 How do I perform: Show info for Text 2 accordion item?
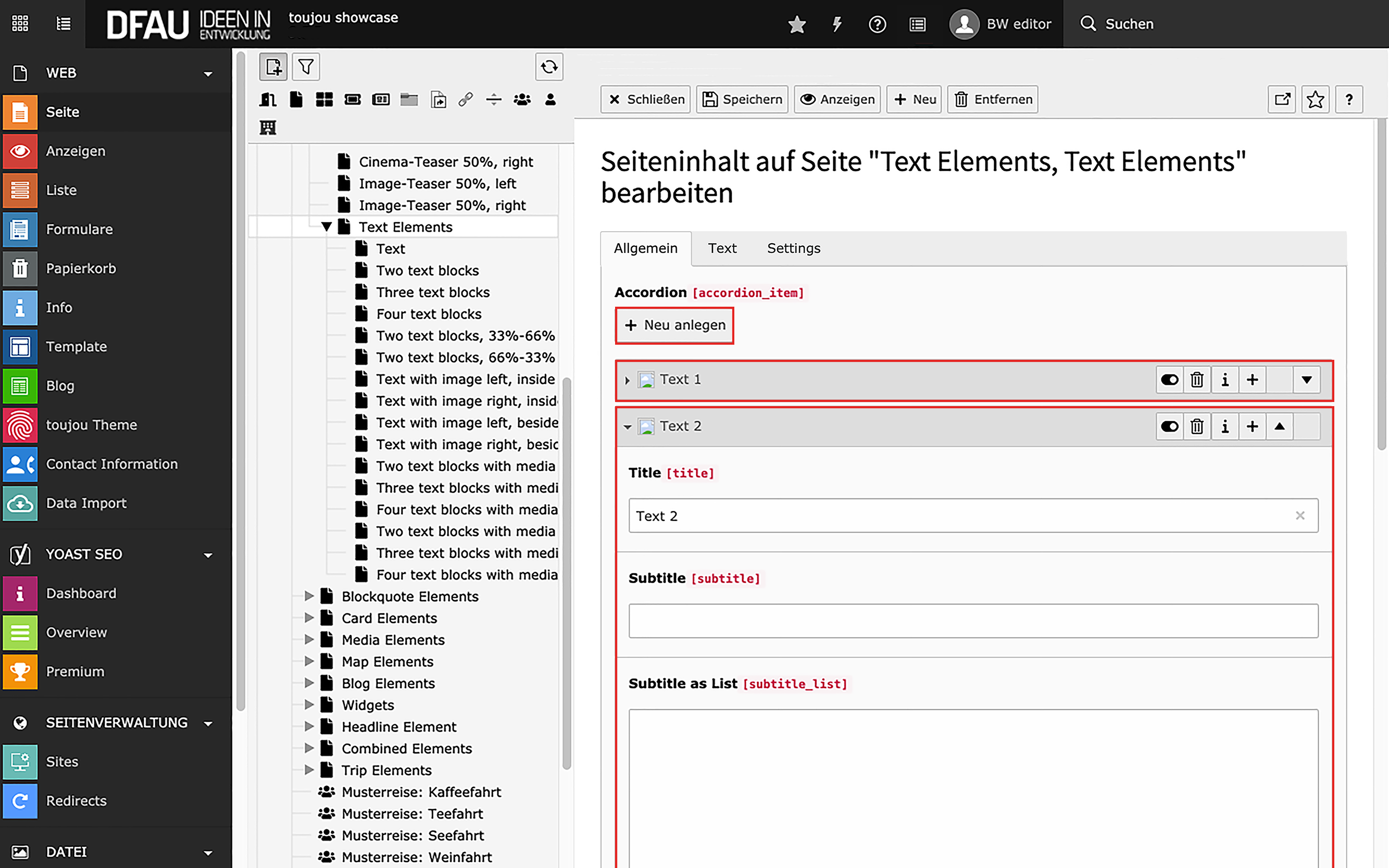tap(1225, 426)
